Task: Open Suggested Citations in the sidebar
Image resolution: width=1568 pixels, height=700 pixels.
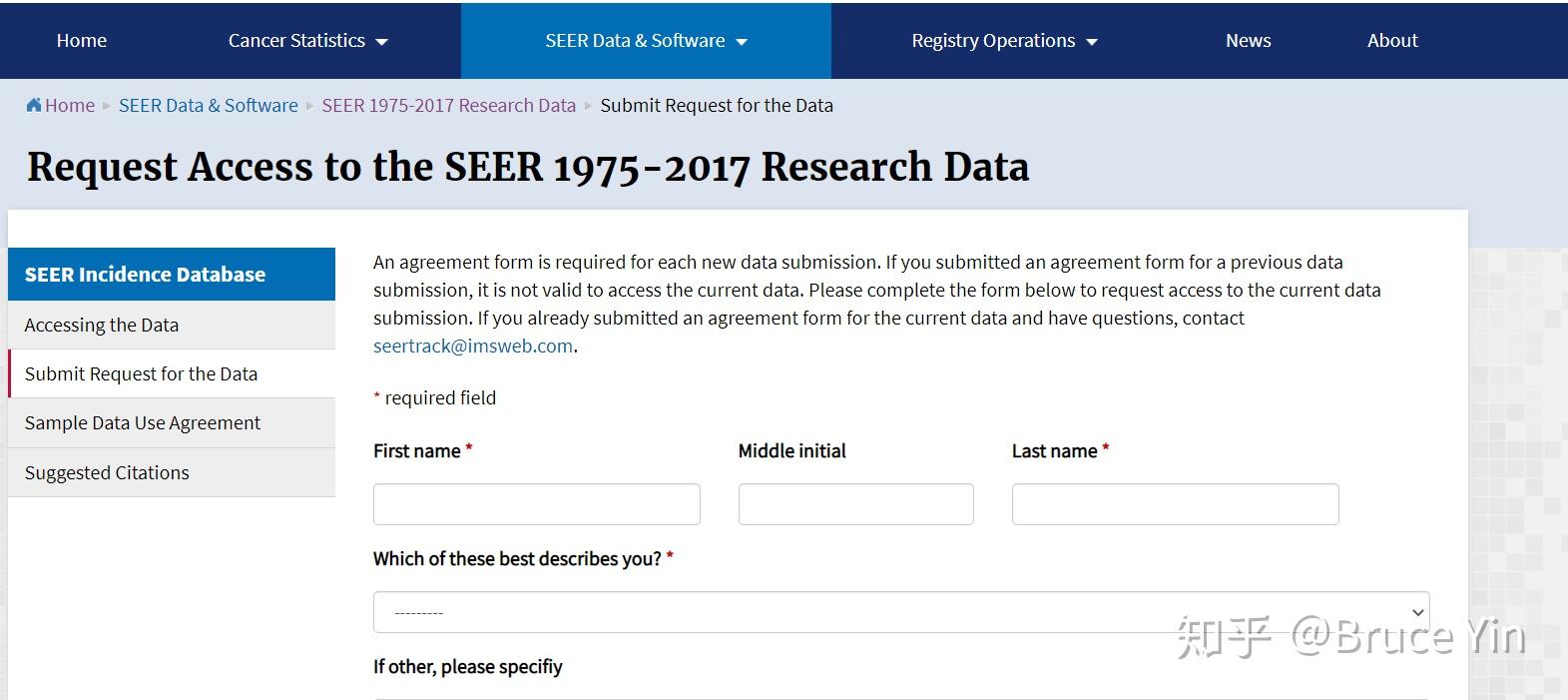Action: [107, 472]
